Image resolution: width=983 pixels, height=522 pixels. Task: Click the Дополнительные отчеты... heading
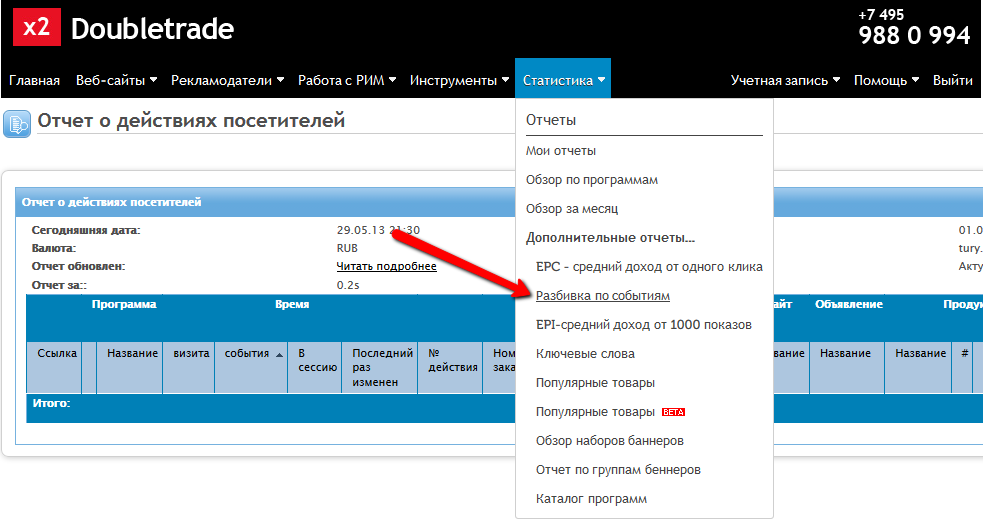[x=610, y=238]
